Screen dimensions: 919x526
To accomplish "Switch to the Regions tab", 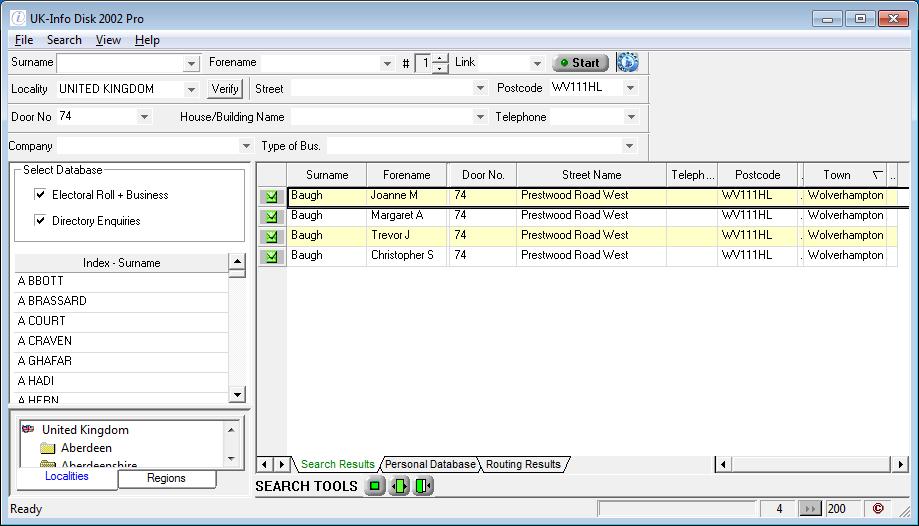I will (x=166, y=478).
